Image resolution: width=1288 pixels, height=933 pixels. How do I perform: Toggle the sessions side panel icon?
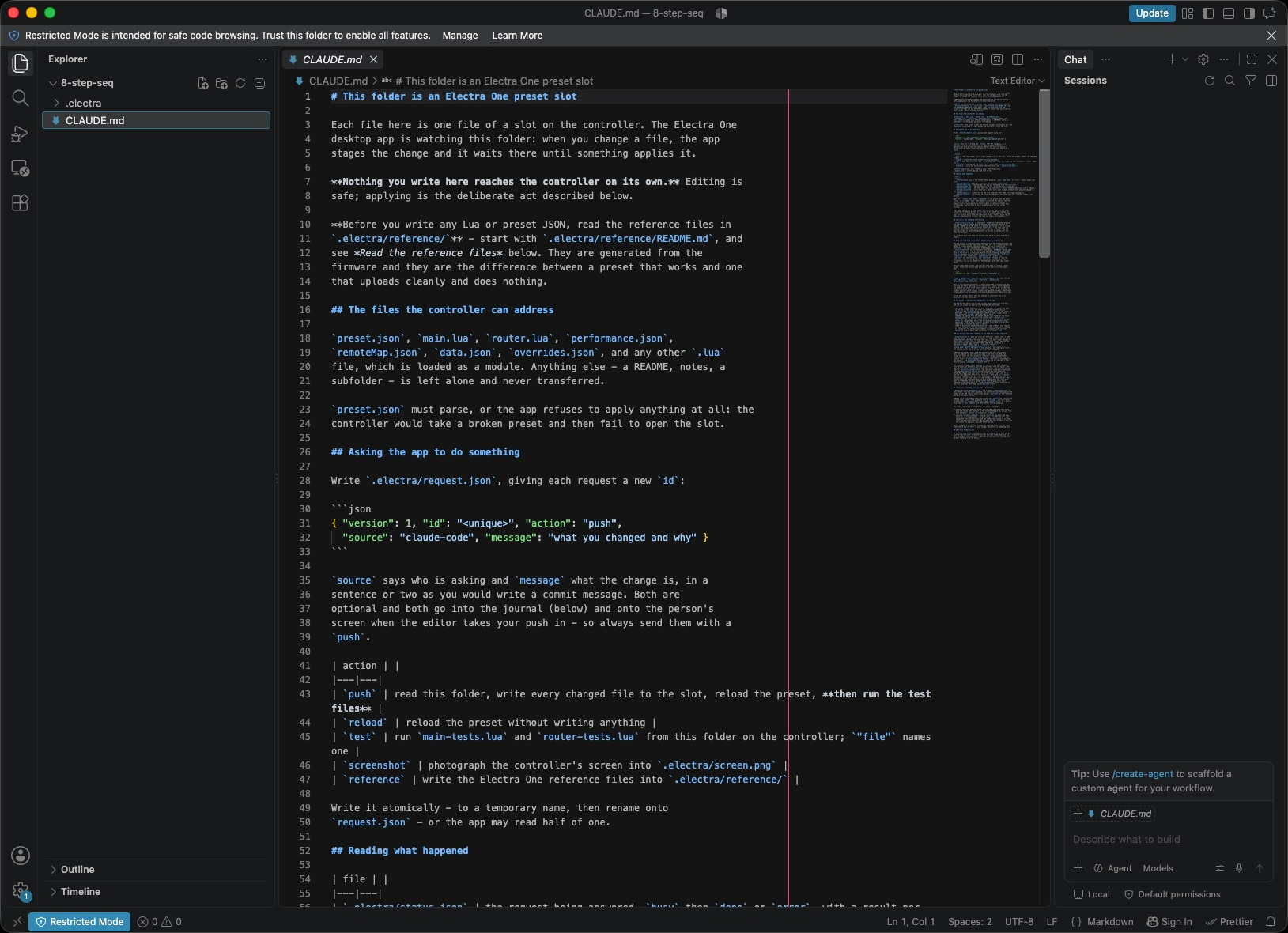point(1271,81)
